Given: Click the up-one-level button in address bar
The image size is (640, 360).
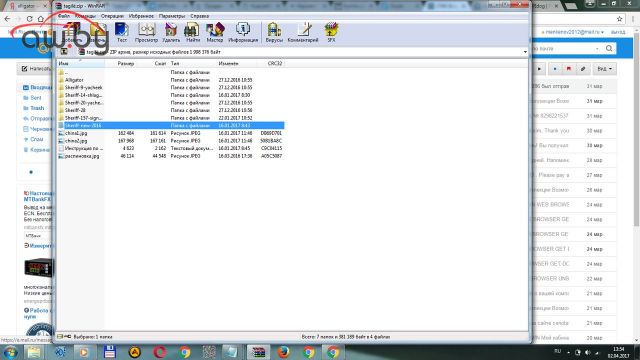Looking at the screenshot, I should click(64, 52).
